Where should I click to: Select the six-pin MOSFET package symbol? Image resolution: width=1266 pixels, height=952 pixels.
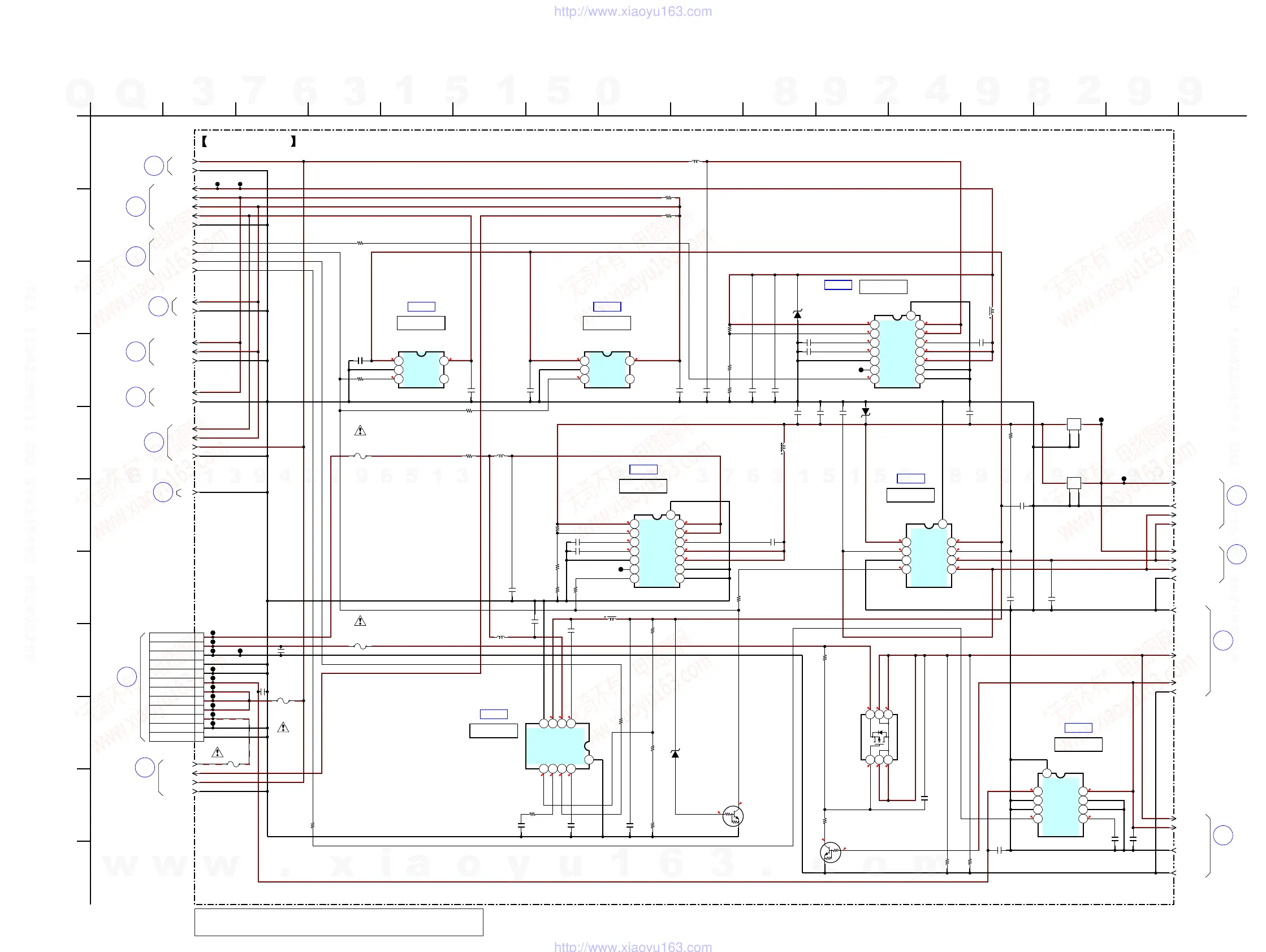(879, 737)
